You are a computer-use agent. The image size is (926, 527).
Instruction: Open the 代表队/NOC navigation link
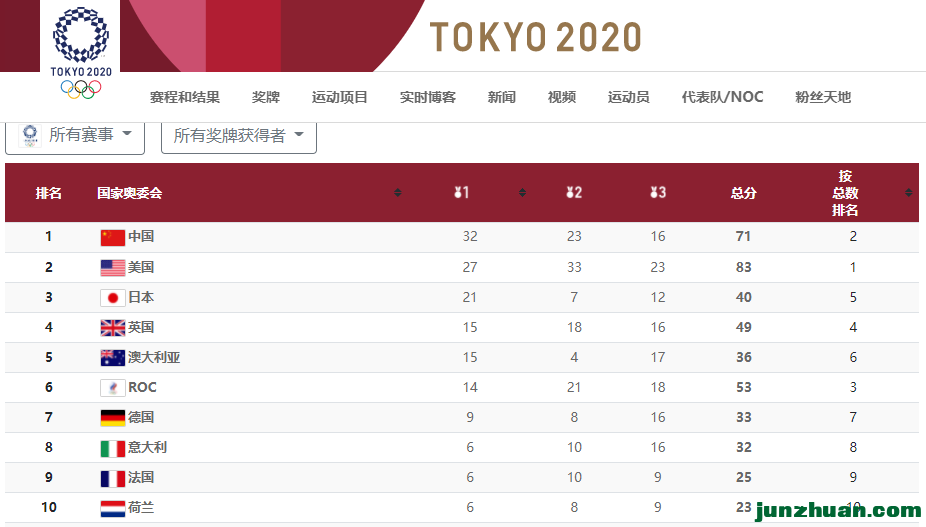[x=722, y=97]
